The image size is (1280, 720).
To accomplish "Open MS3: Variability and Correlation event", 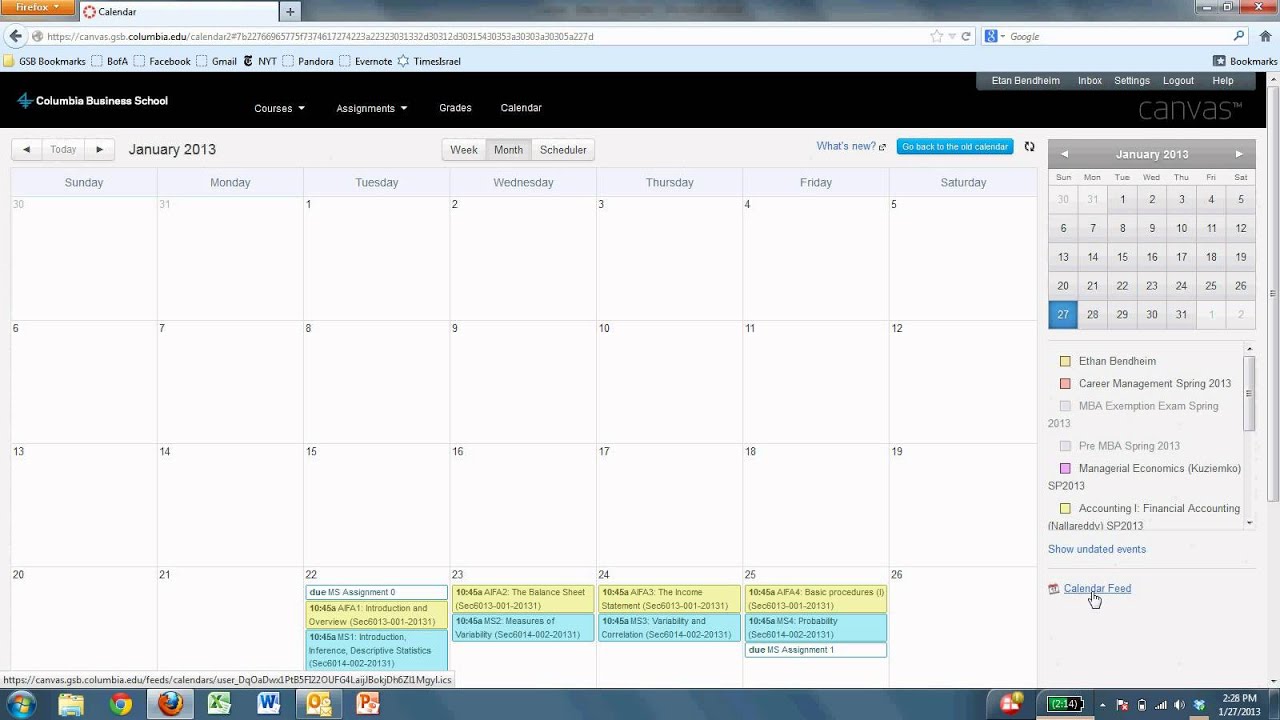I will coord(669,628).
